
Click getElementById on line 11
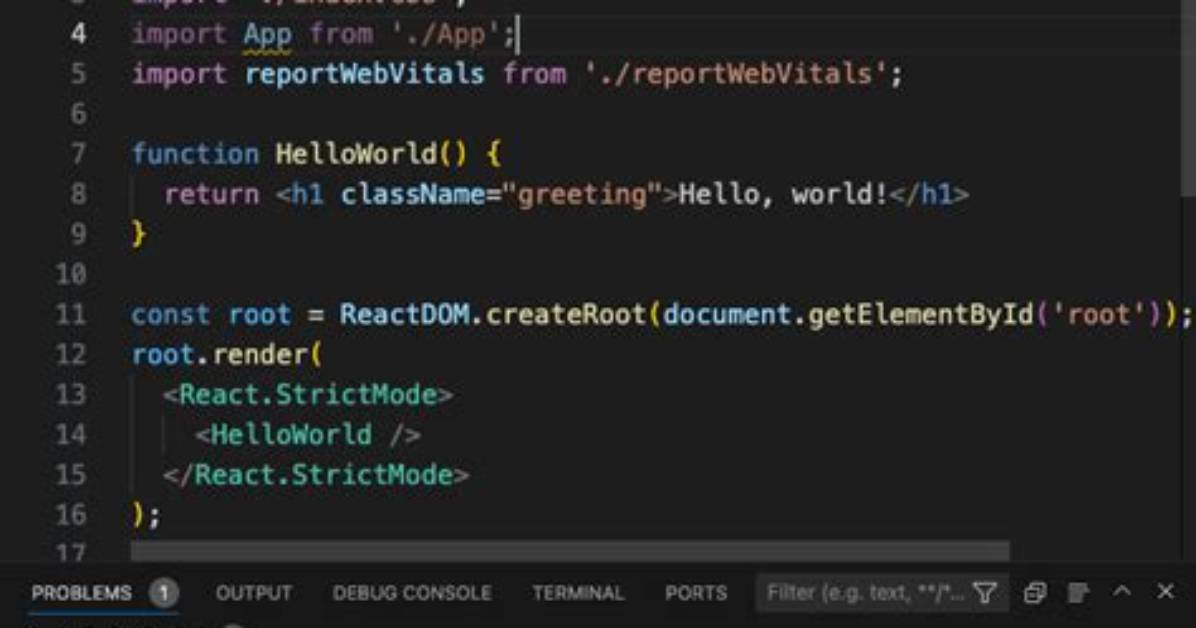pyautogui.click(x=921, y=314)
